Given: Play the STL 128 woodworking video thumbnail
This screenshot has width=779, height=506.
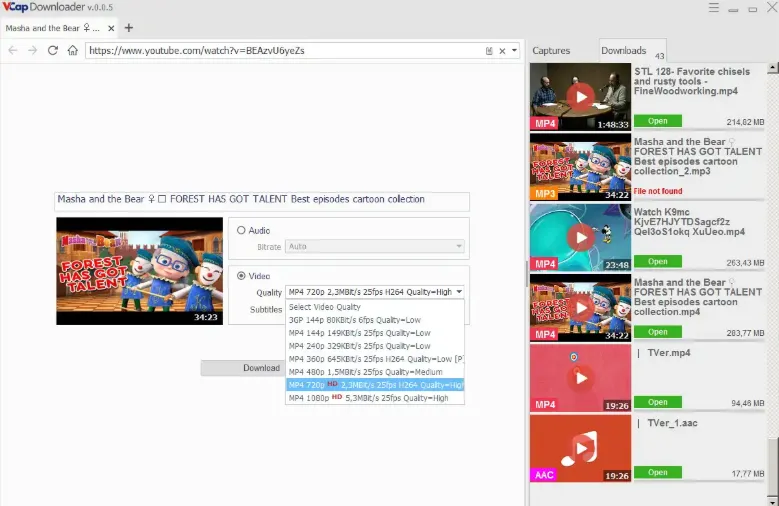Looking at the screenshot, I should pyautogui.click(x=580, y=97).
